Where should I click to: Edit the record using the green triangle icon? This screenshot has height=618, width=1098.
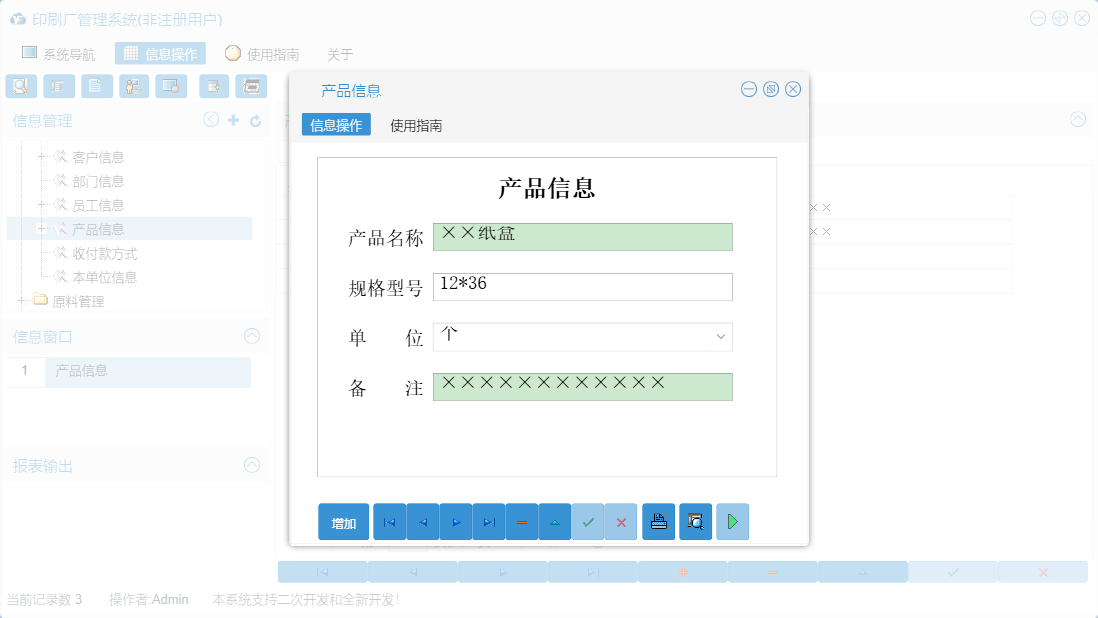coord(554,521)
